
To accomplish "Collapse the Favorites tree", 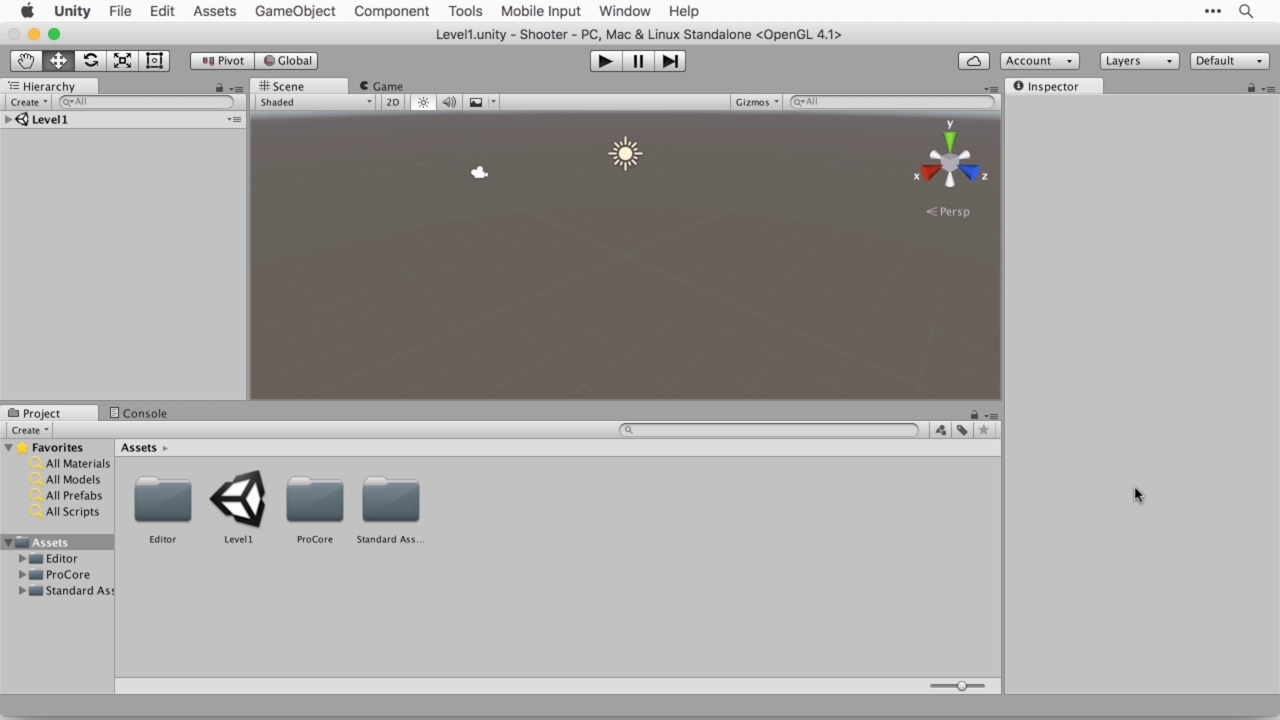I will (8, 448).
